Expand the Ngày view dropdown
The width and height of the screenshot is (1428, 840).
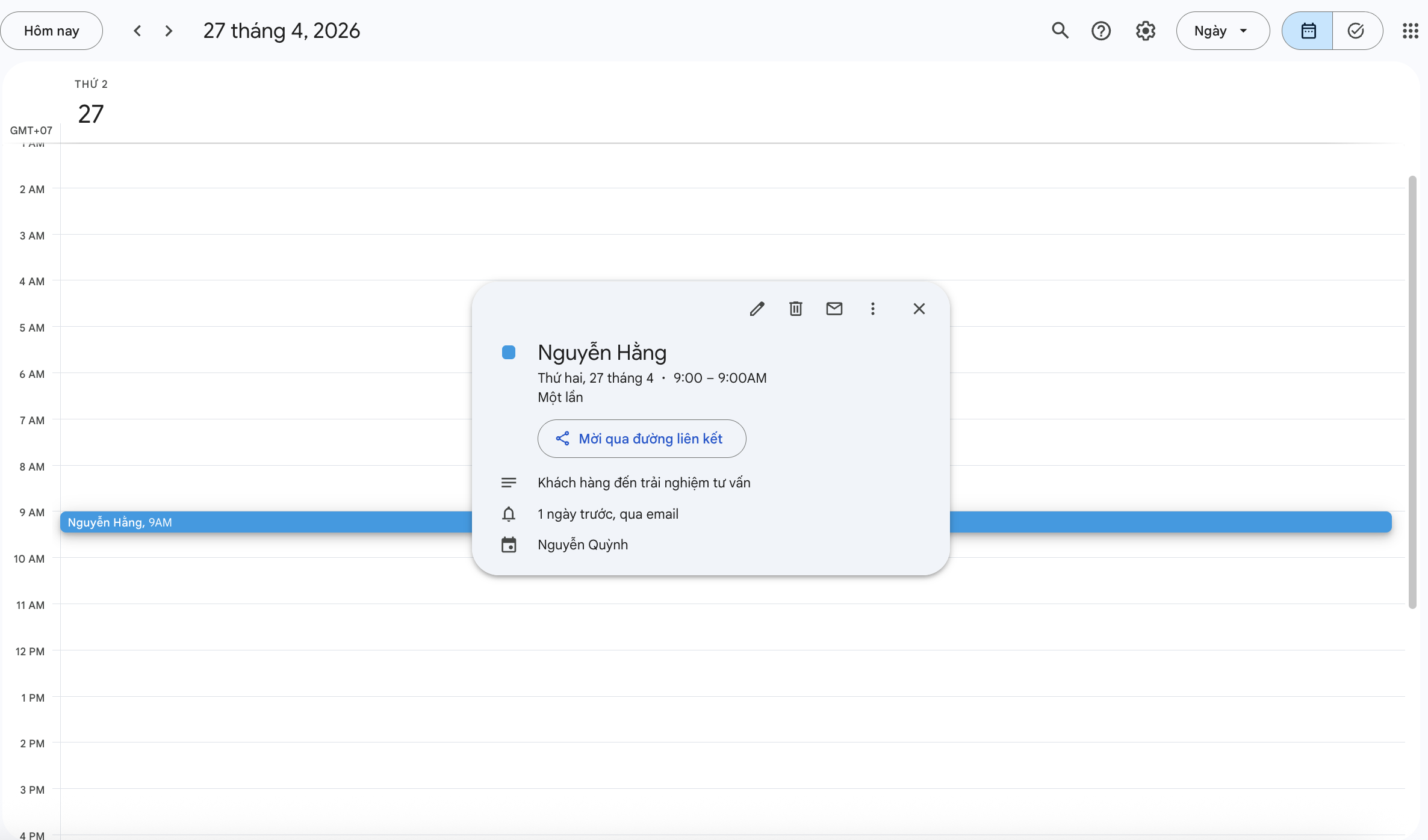[x=1222, y=31]
